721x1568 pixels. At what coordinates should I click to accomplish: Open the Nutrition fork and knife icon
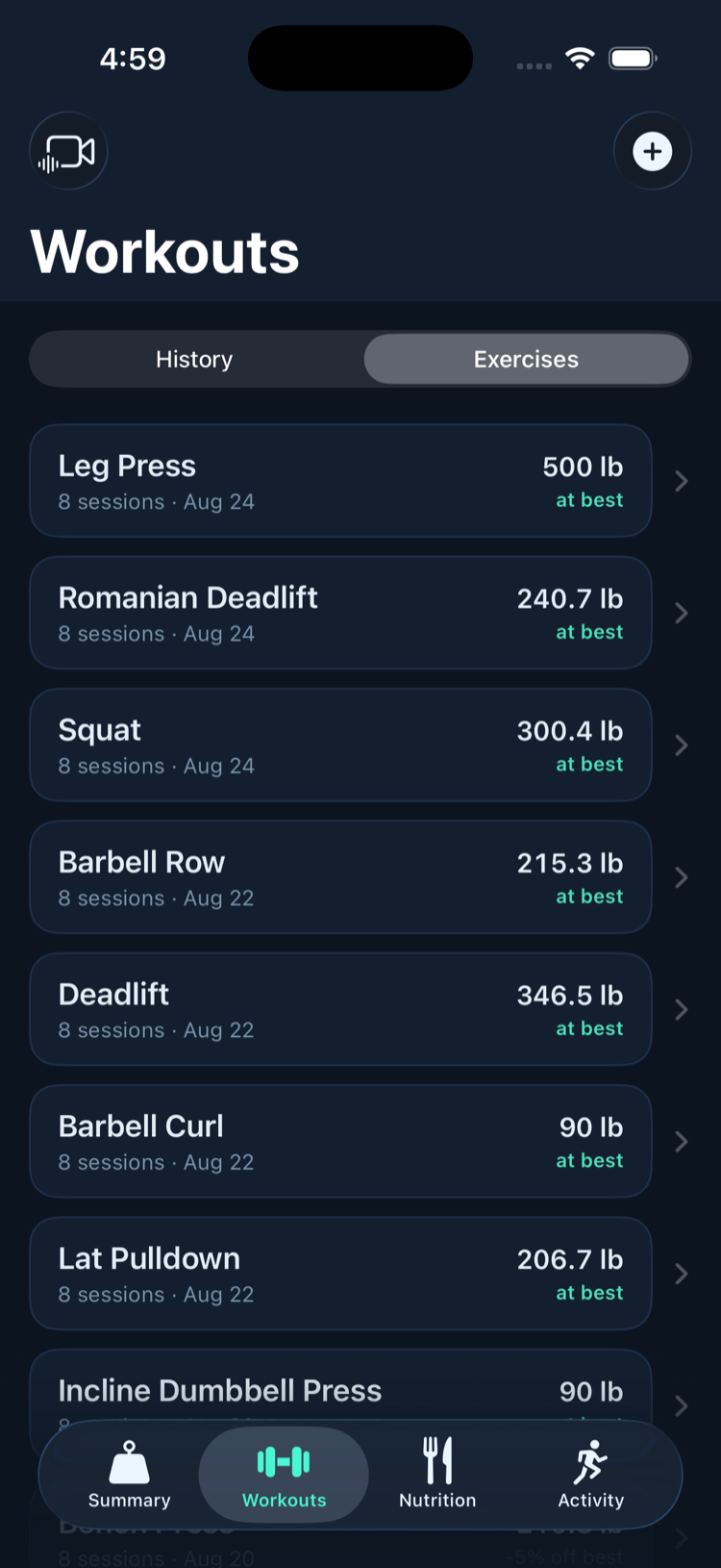point(437,1460)
